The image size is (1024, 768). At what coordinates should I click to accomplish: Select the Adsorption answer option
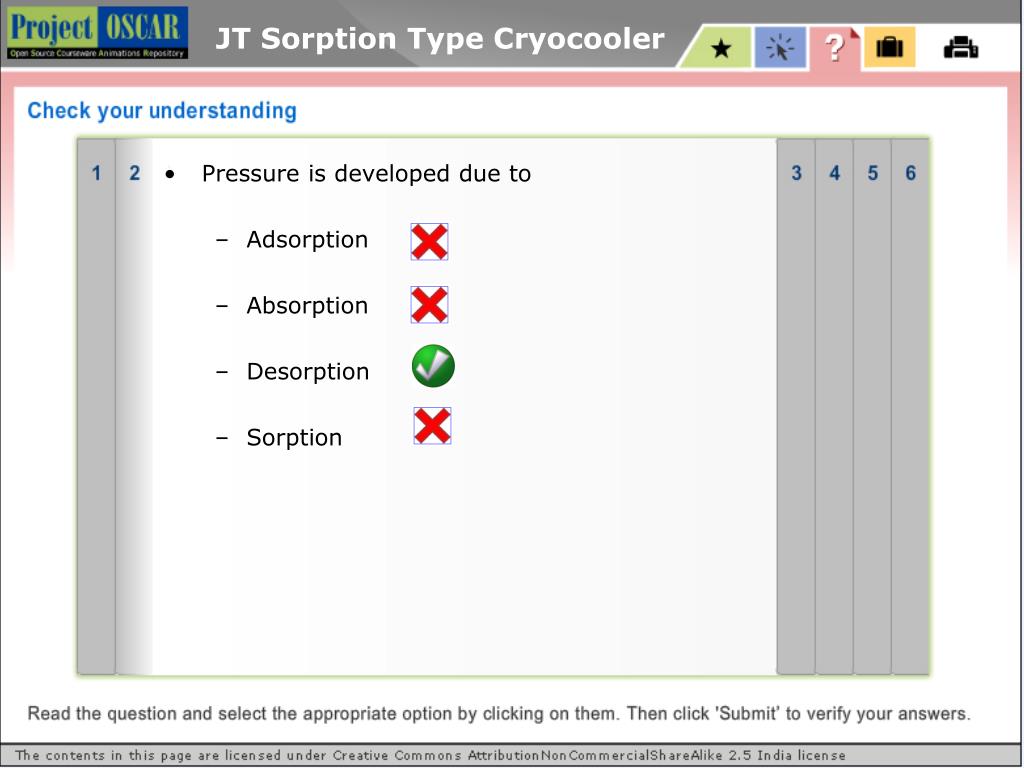(x=307, y=240)
